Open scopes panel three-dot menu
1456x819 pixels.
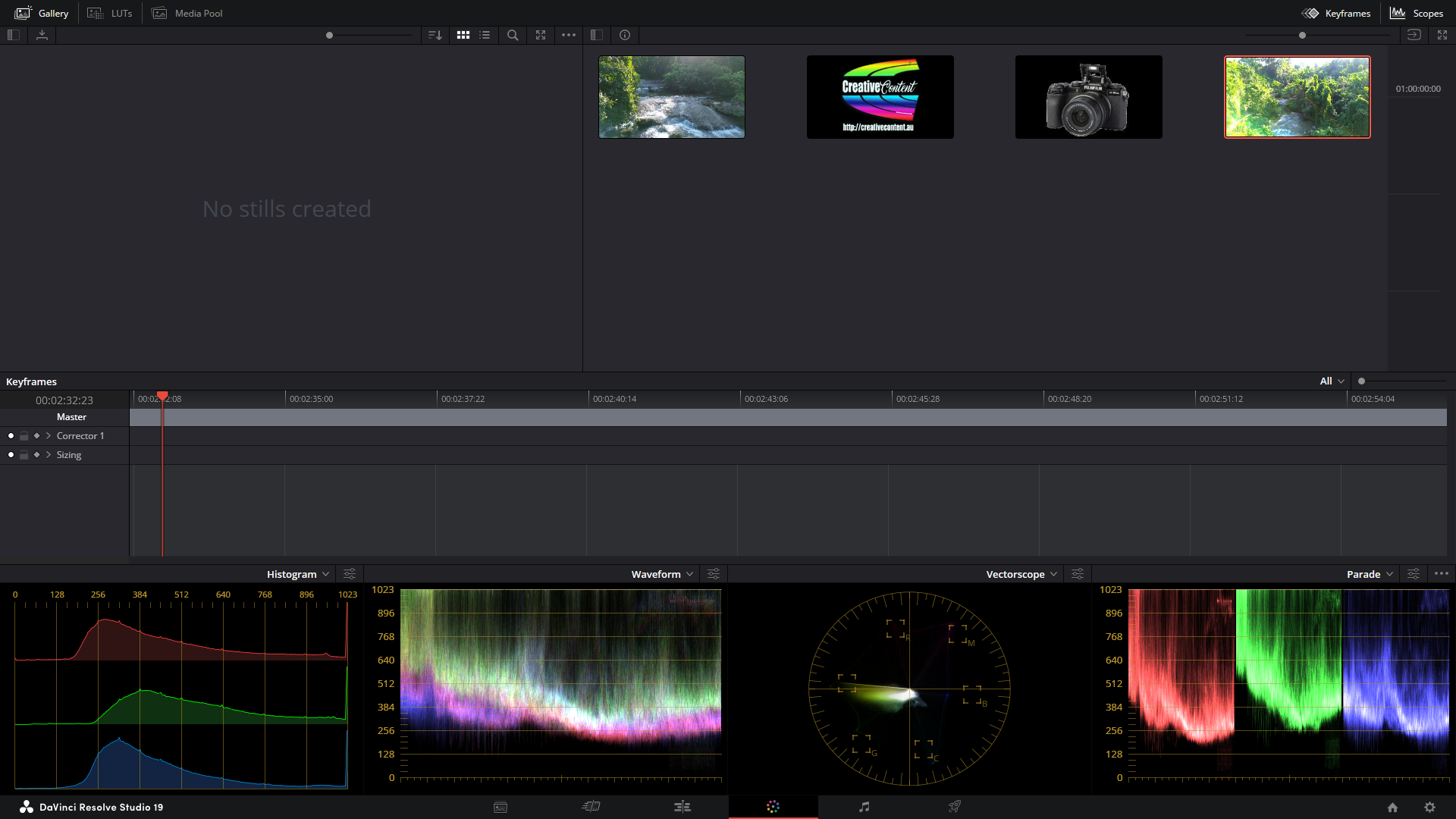click(1442, 574)
